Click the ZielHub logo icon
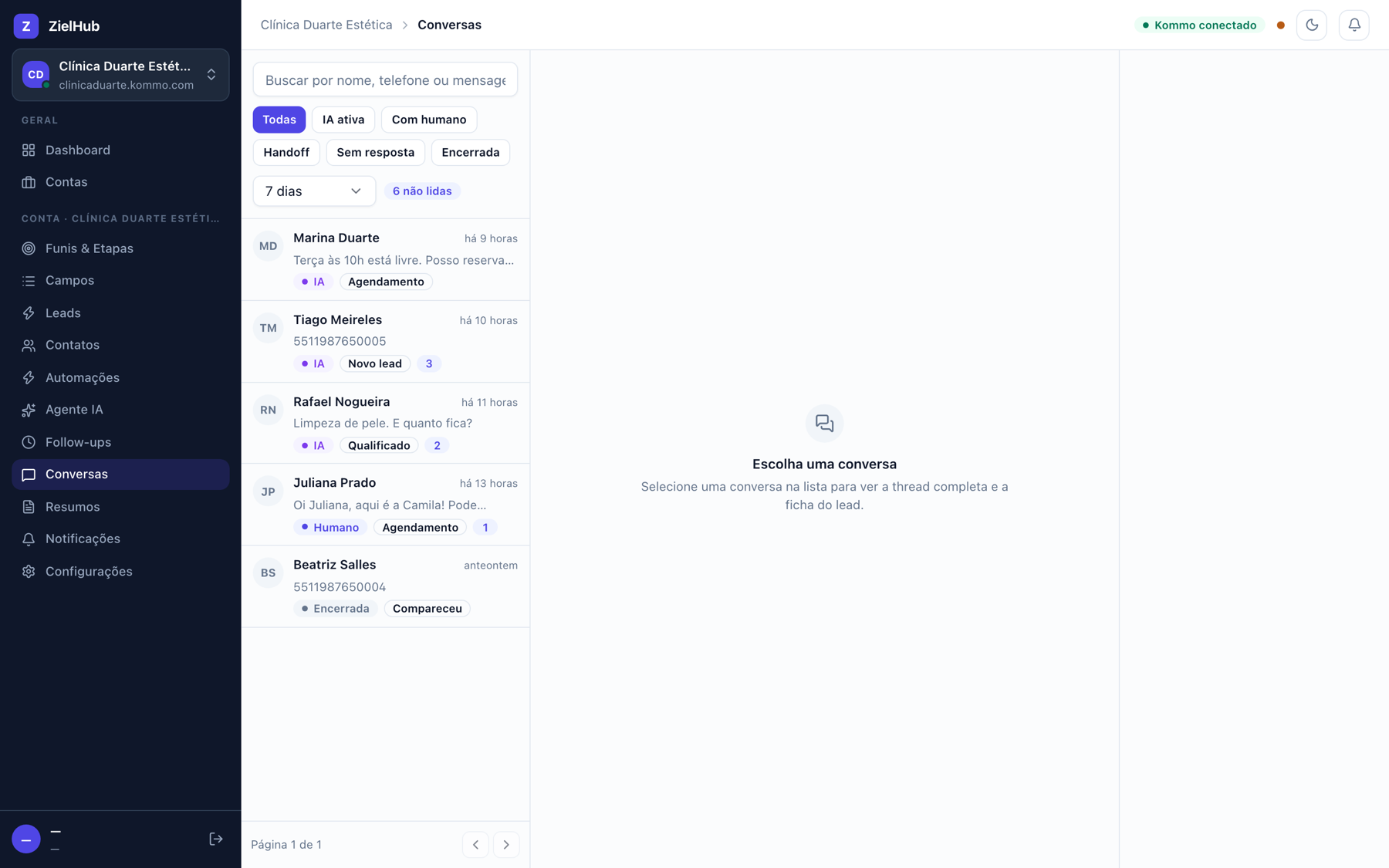The height and width of the screenshot is (868, 1389). [x=26, y=25]
